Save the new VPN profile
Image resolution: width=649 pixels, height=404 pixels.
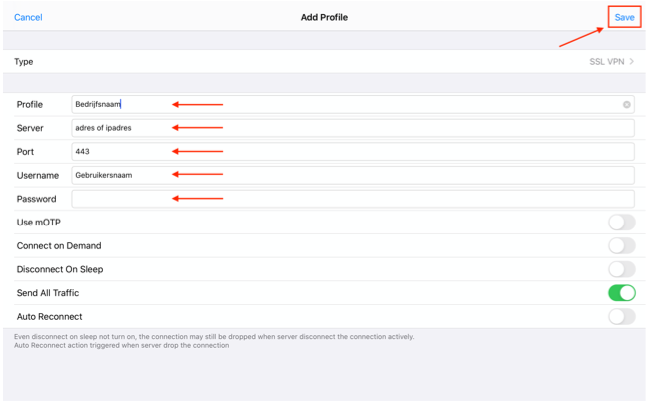coord(624,17)
